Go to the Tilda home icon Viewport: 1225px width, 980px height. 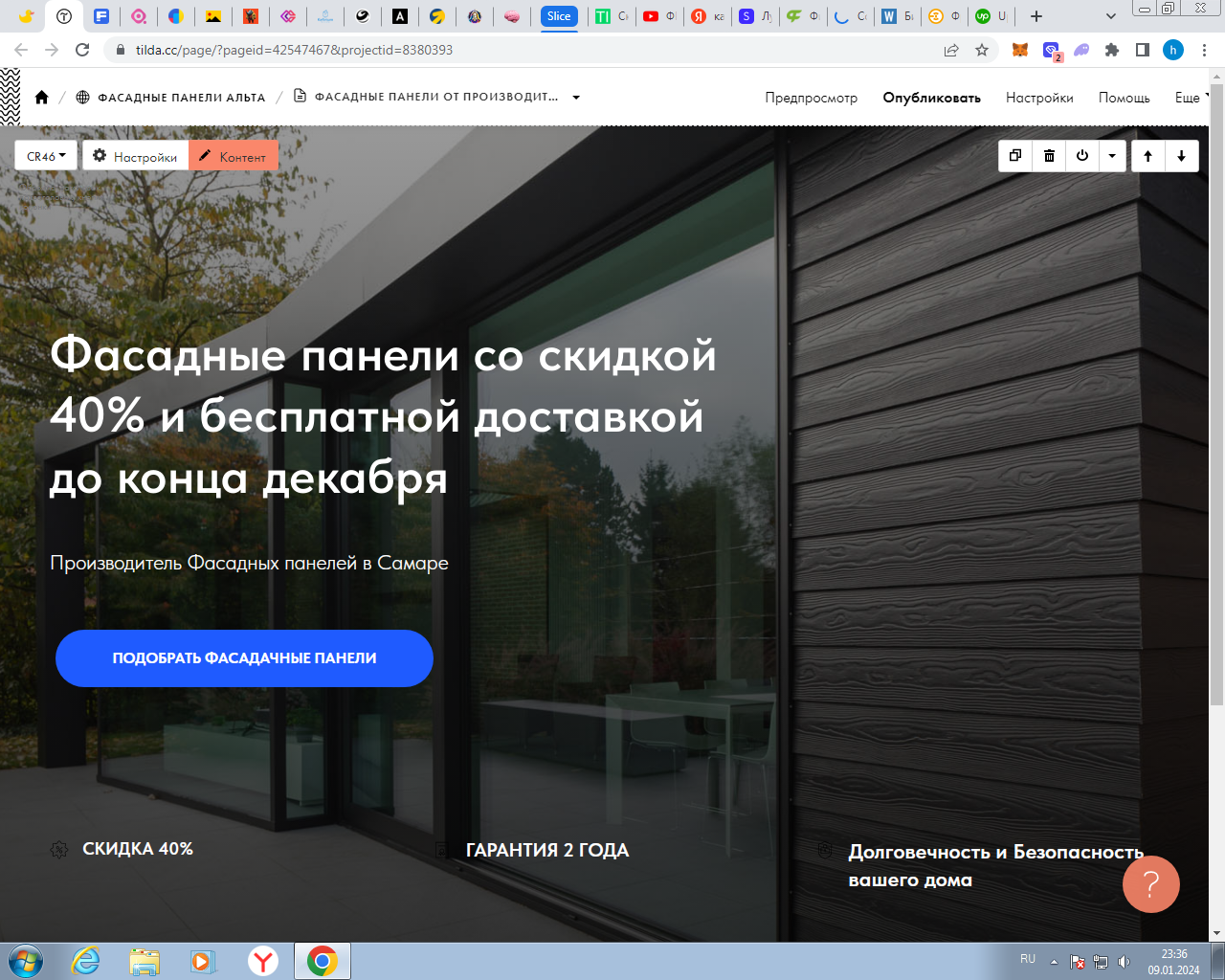pyautogui.click(x=41, y=98)
